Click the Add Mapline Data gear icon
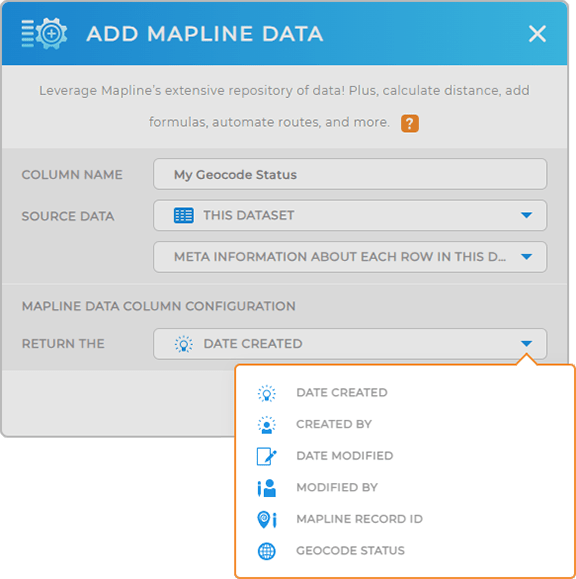The width and height of the screenshot is (576, 579). (x=44, y=34)
